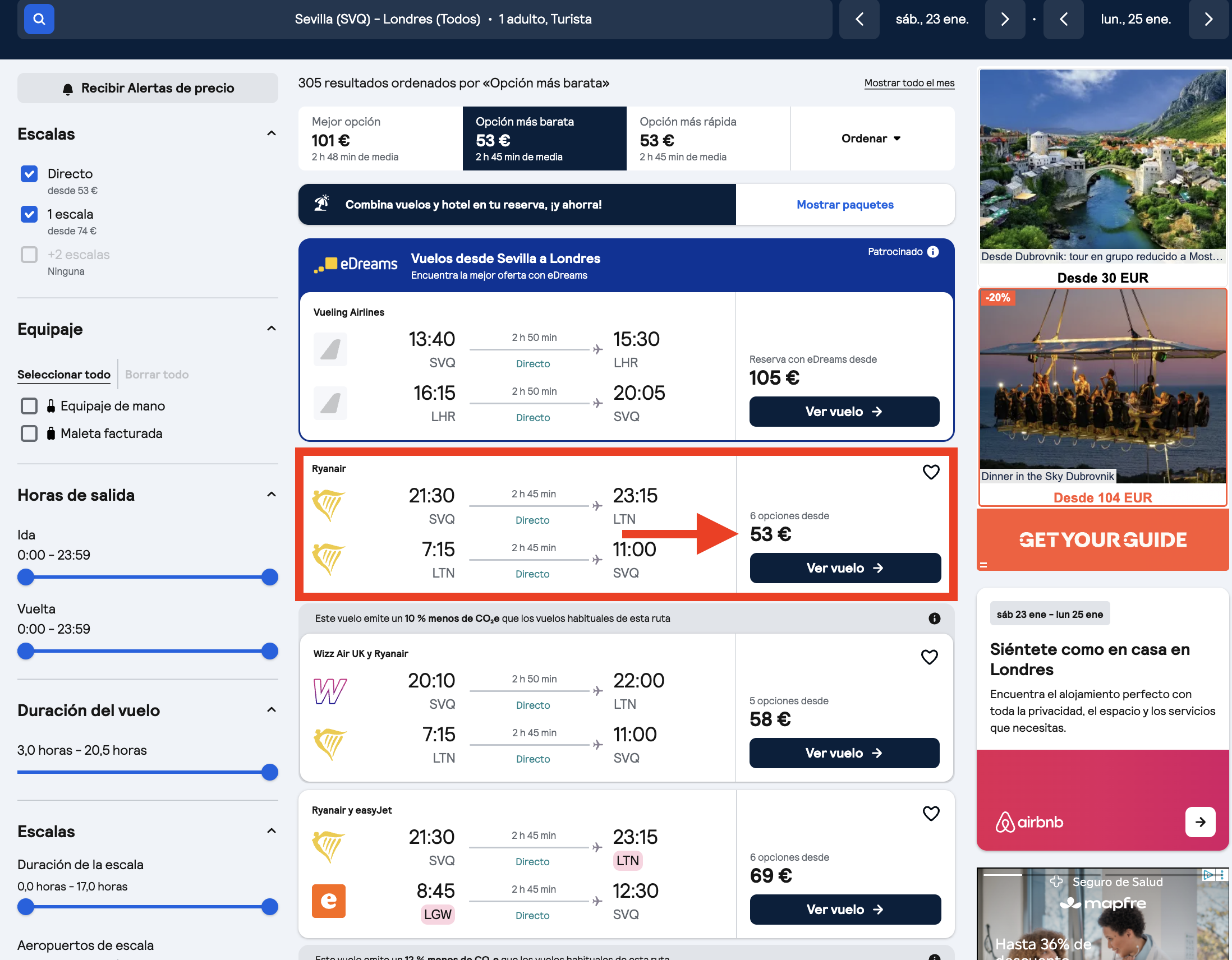Check Maleta facturada option
The width and height of the screenshot is (1232, 960).
pos(29,433)
